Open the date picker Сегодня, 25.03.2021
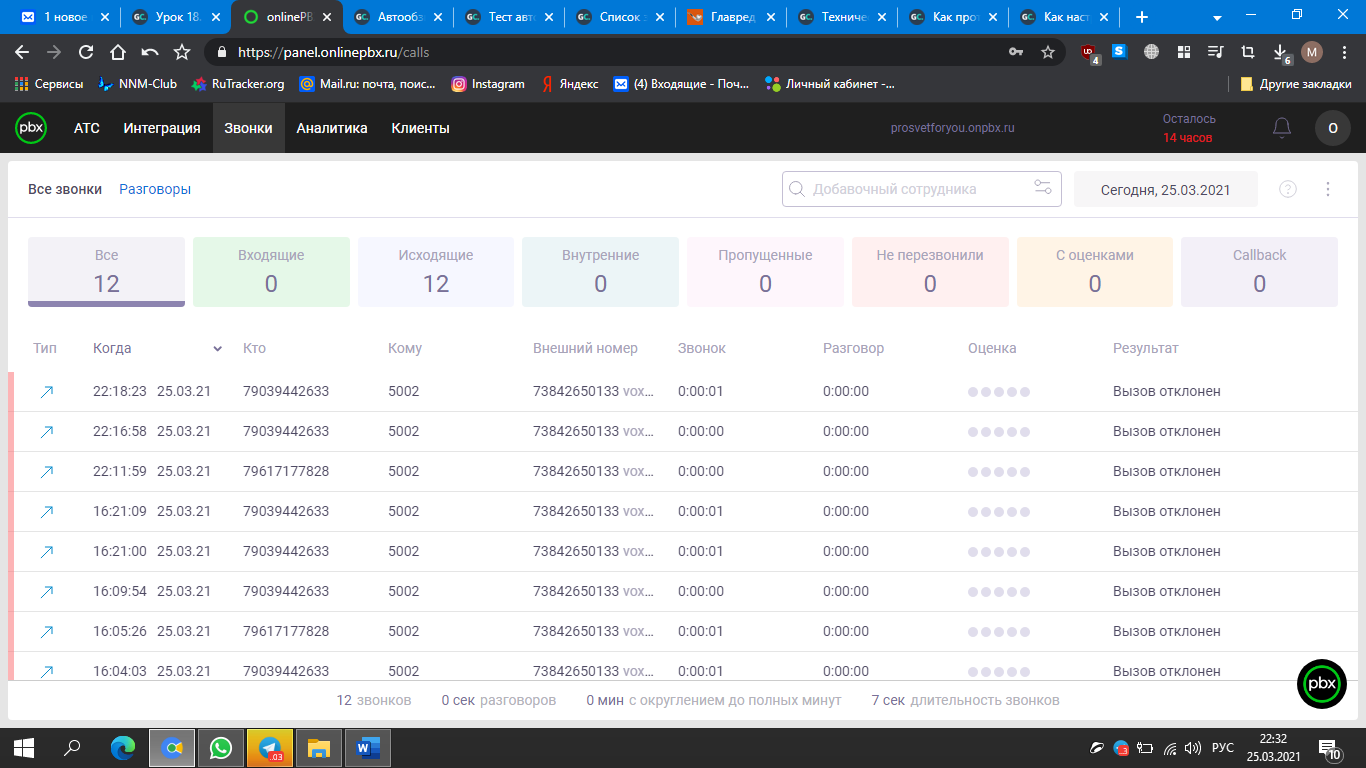Image resolution: width=1366 pixels, height=768 pixels. [x=1165, y=189]
